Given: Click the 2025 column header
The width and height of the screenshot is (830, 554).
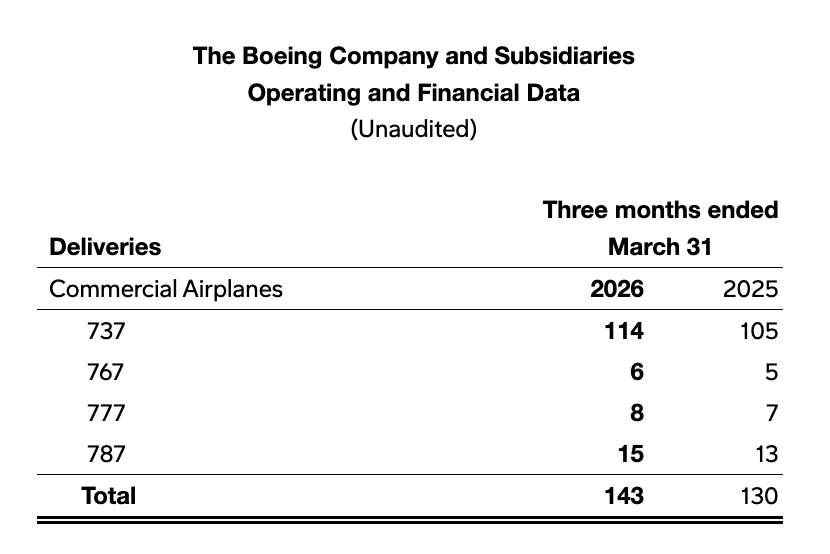Looking at the screenshot, I should [x=750, y=289].
